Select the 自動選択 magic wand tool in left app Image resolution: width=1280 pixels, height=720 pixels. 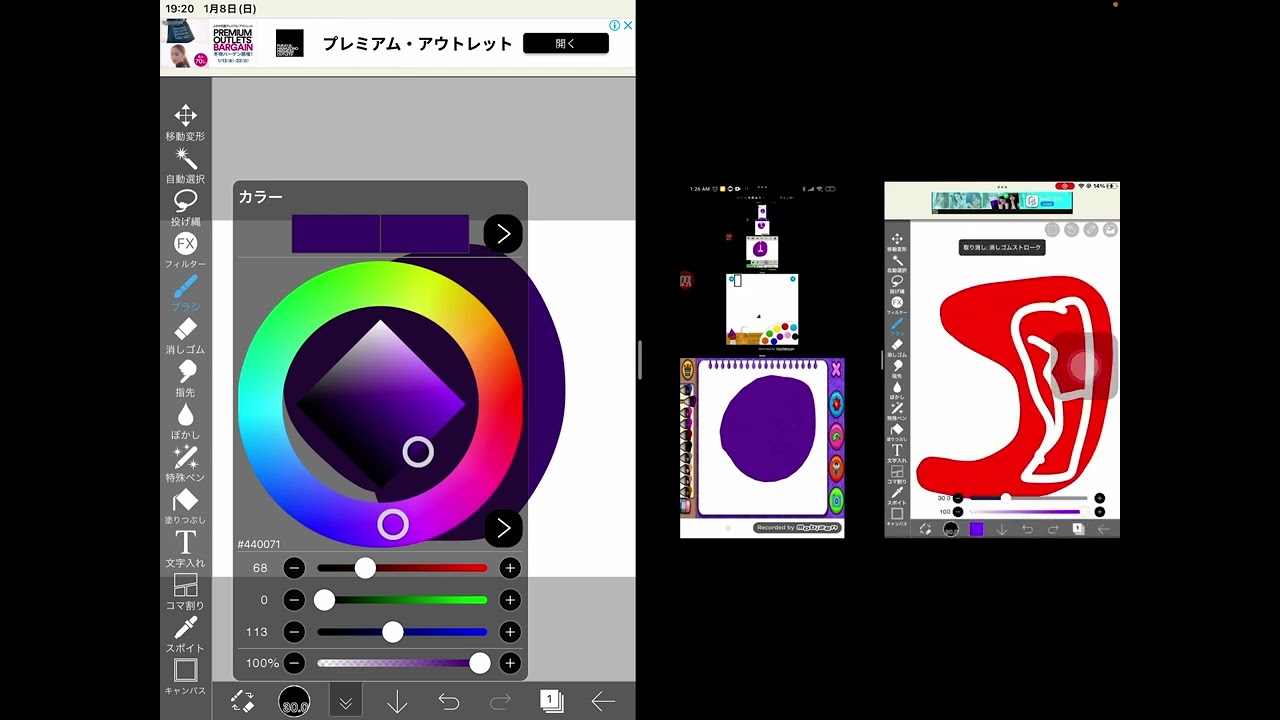[185, 165]
